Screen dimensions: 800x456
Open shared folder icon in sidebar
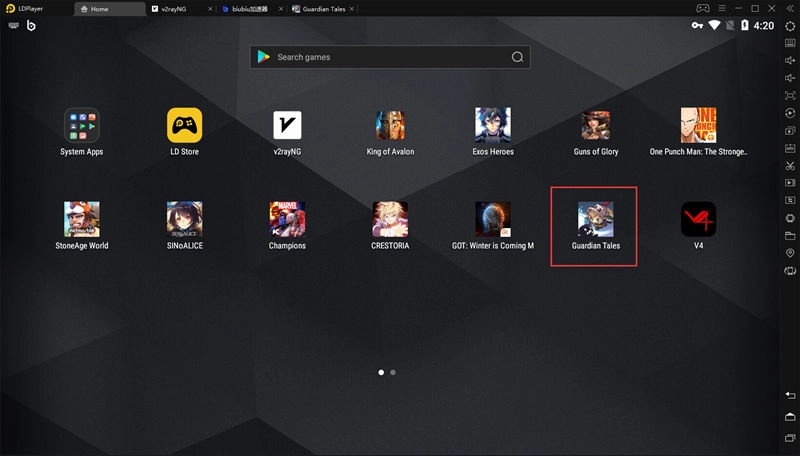point(790,236)
